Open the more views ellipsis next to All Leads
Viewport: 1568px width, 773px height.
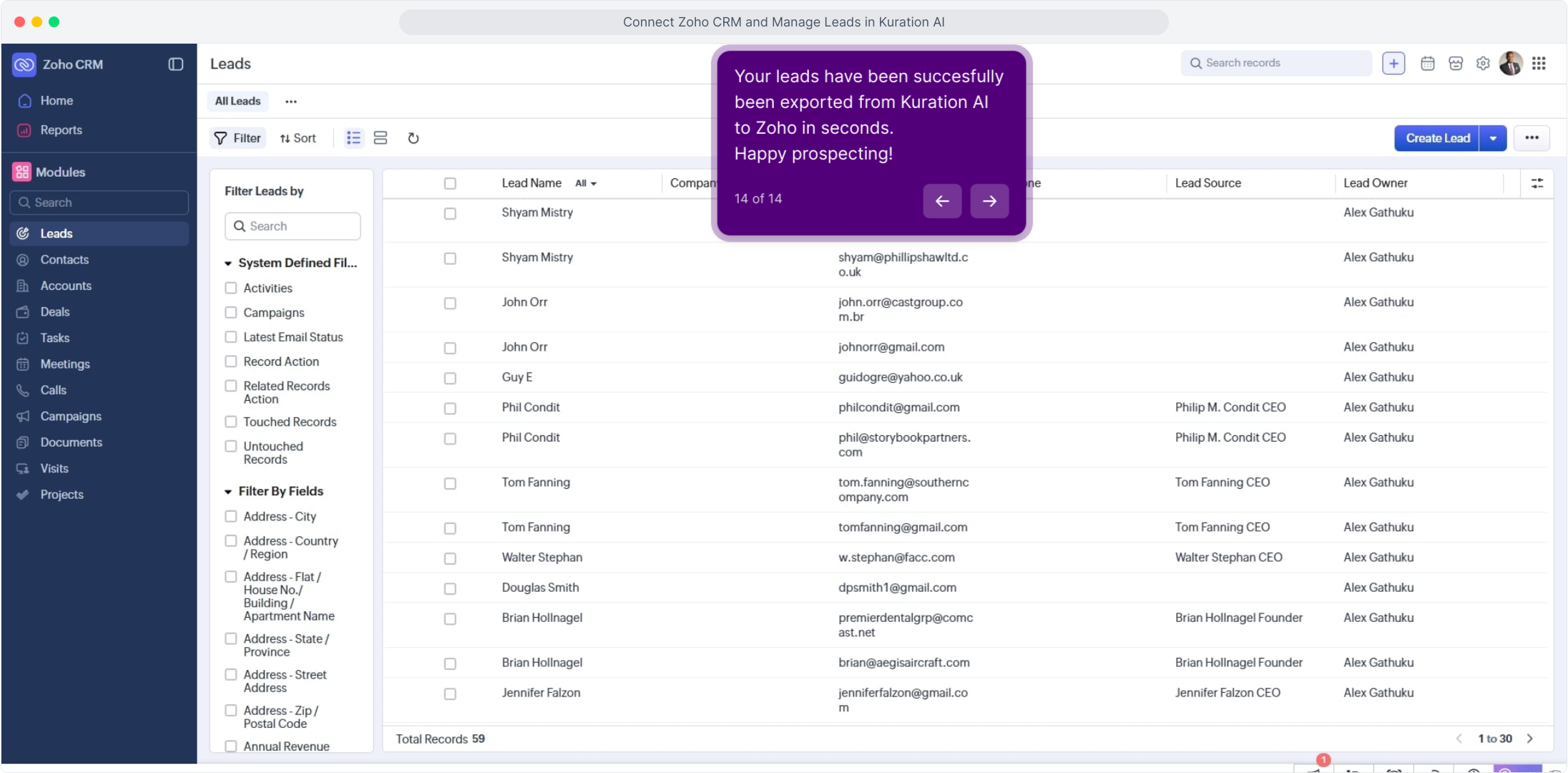291,102
